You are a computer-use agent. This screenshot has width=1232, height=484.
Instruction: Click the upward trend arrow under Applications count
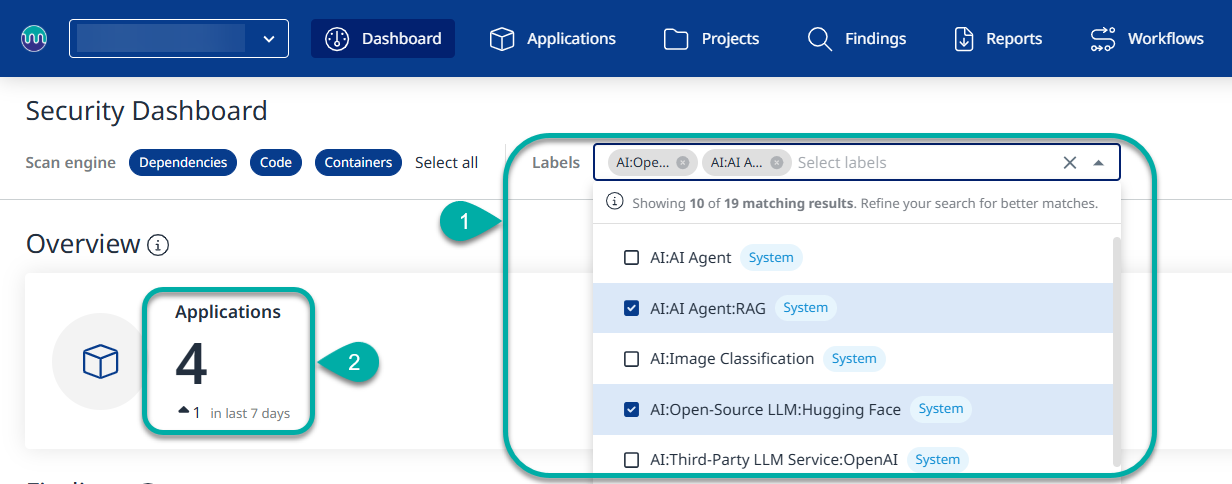(183, 412)
